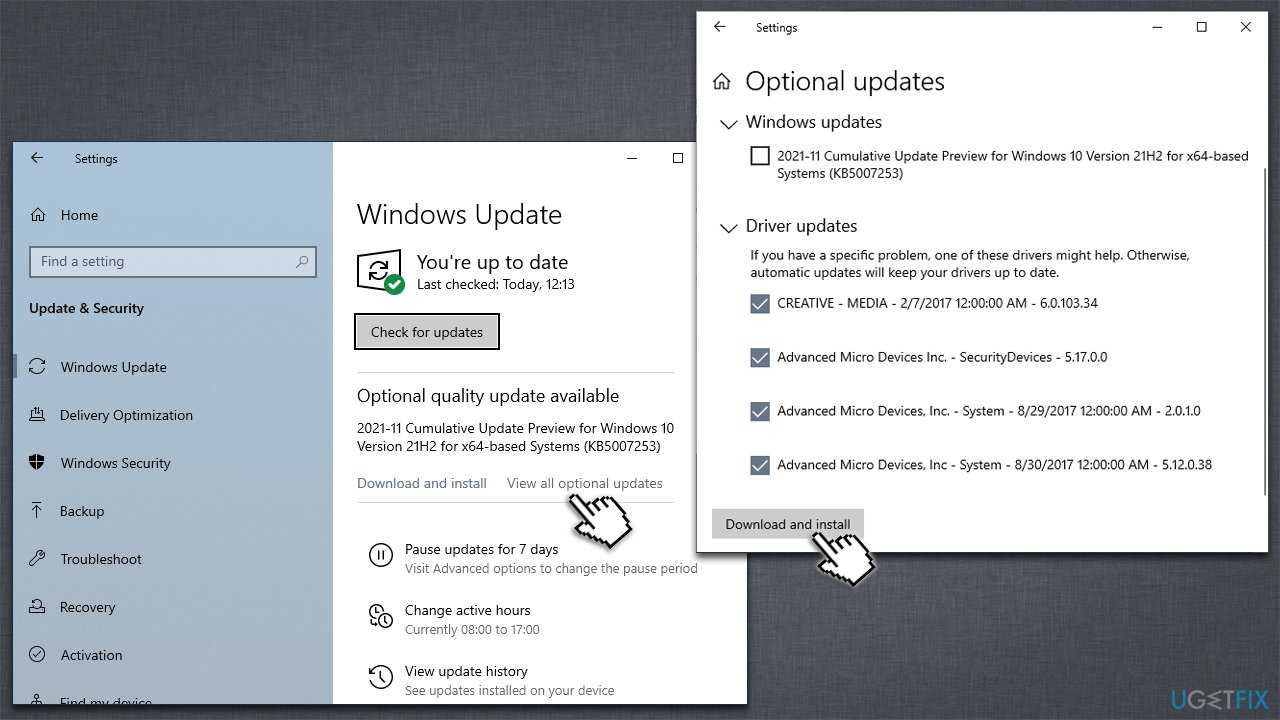Collapse the Driver updates section chevron
Image resolution: width=1280 pixels, height=720 pixels.
[727, 228]
